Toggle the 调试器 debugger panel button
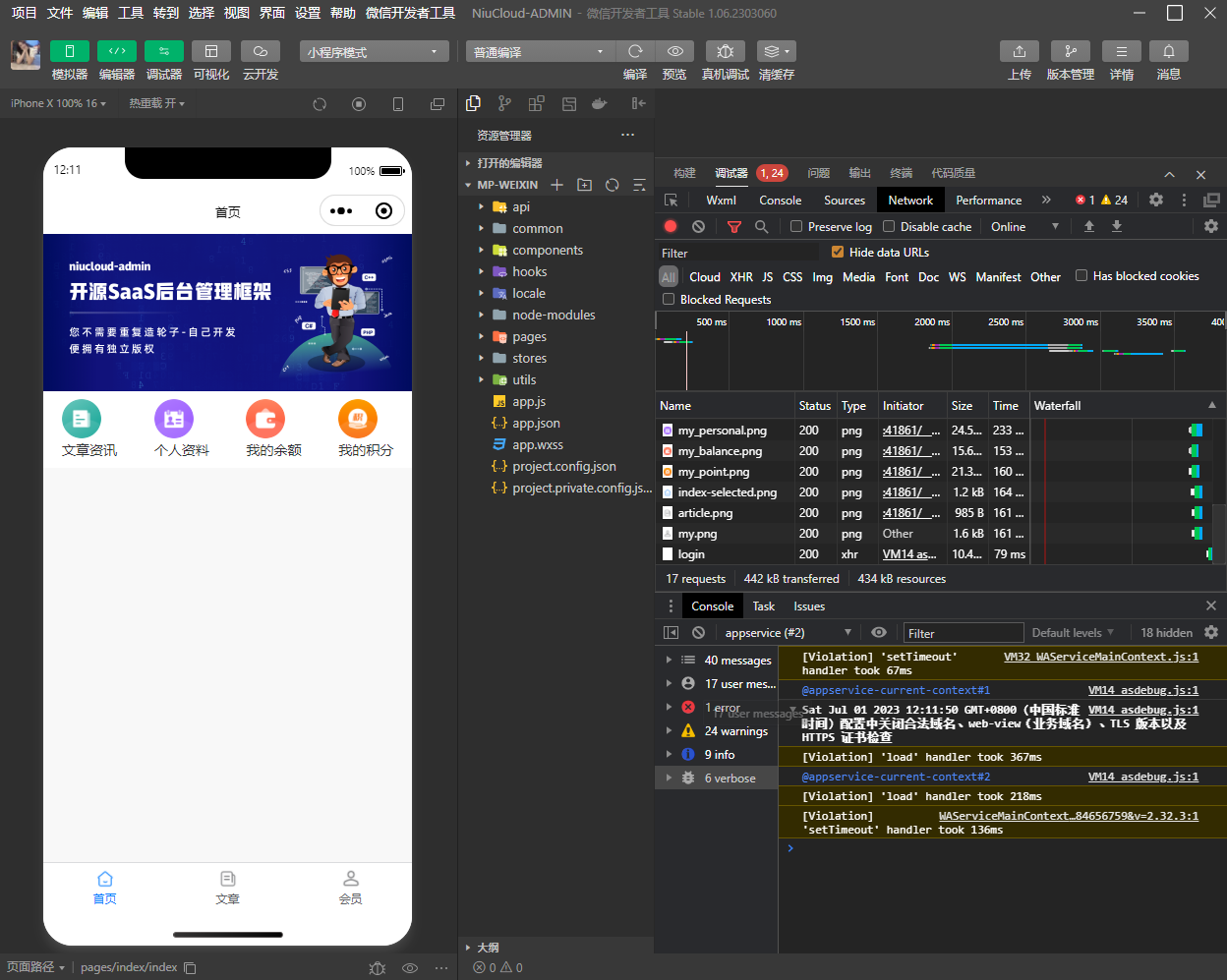 (164, 51)
